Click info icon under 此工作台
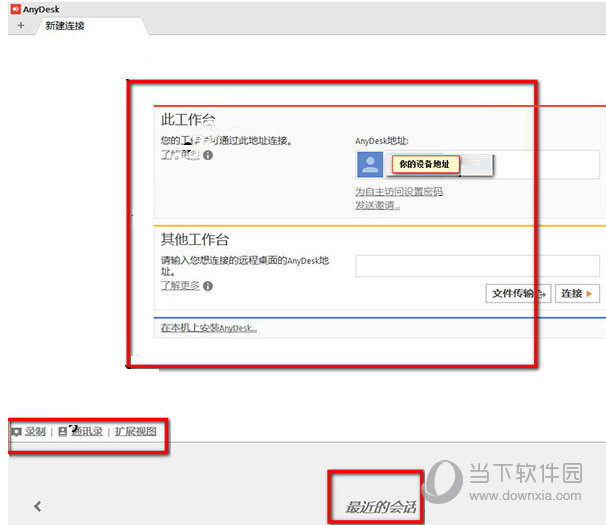 click(x=208, y=155)
